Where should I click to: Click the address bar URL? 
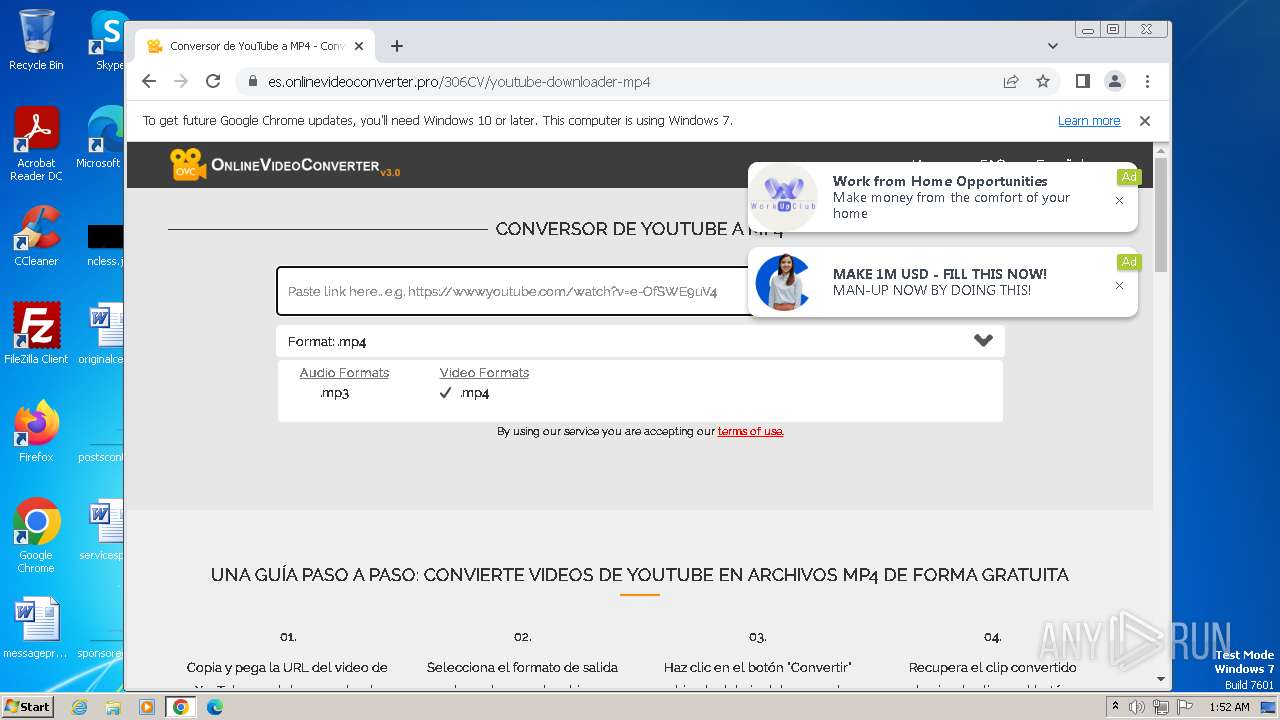pyautogui.click(x=459, y=82)
